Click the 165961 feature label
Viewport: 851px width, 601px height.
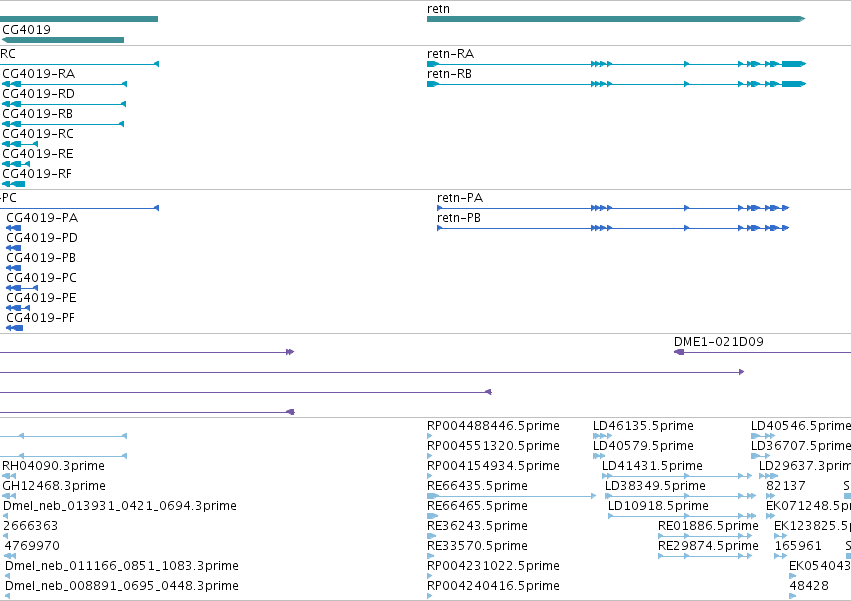(798, 546)
